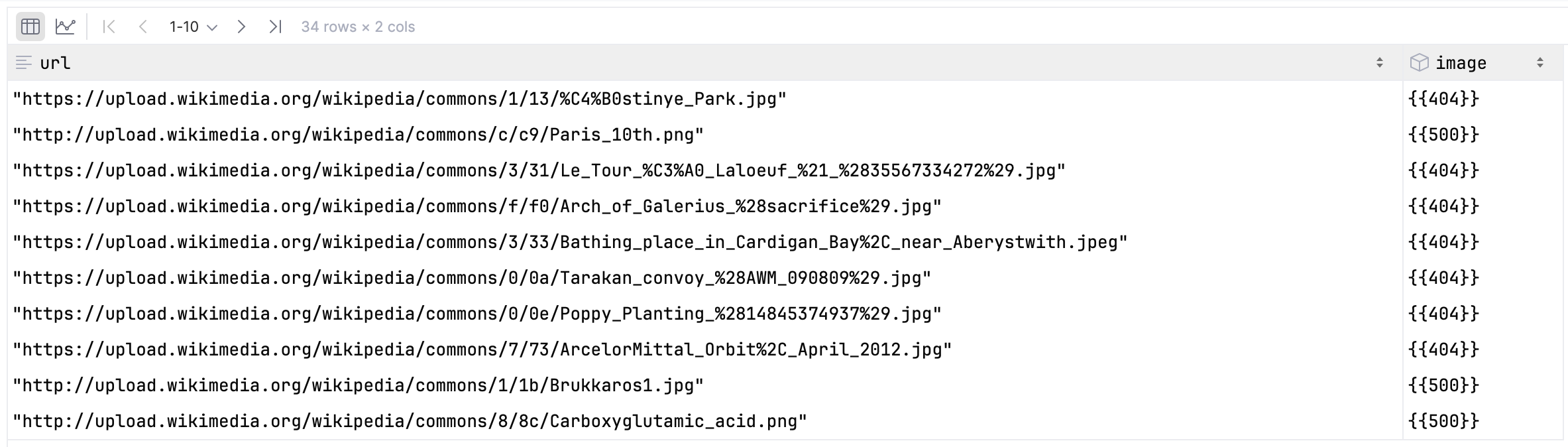This screenshot has width=1568, height=447.
Task: Go to previous page arrow
Action: (142, 27)
